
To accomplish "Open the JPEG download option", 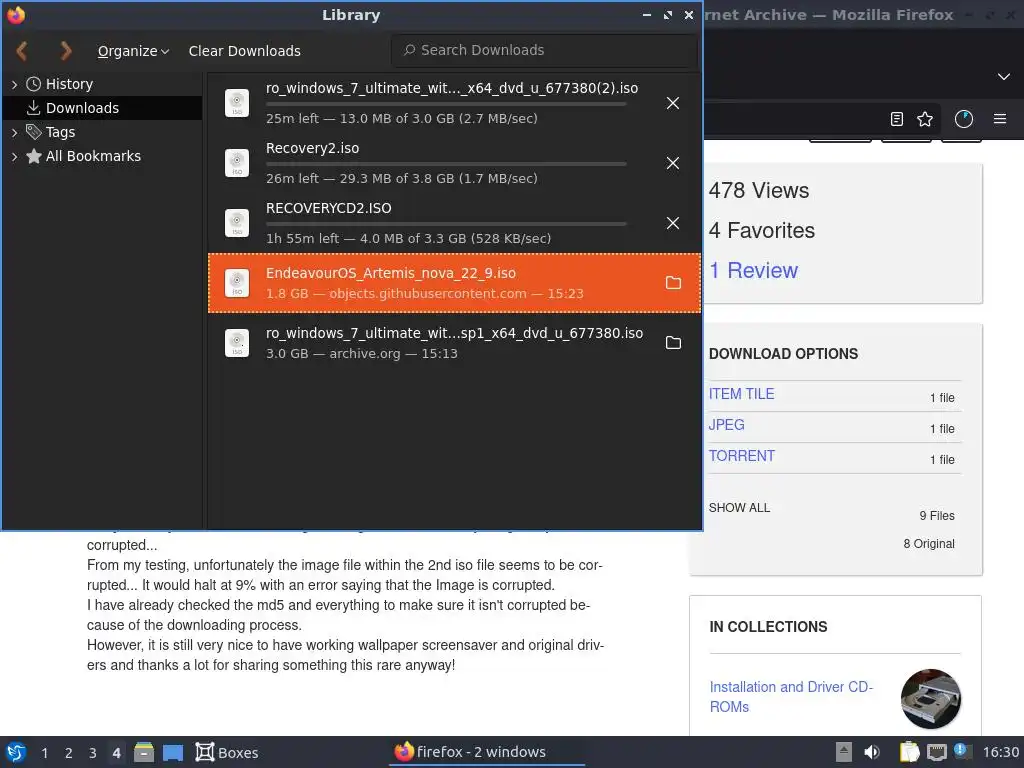I will coord(726,424).
